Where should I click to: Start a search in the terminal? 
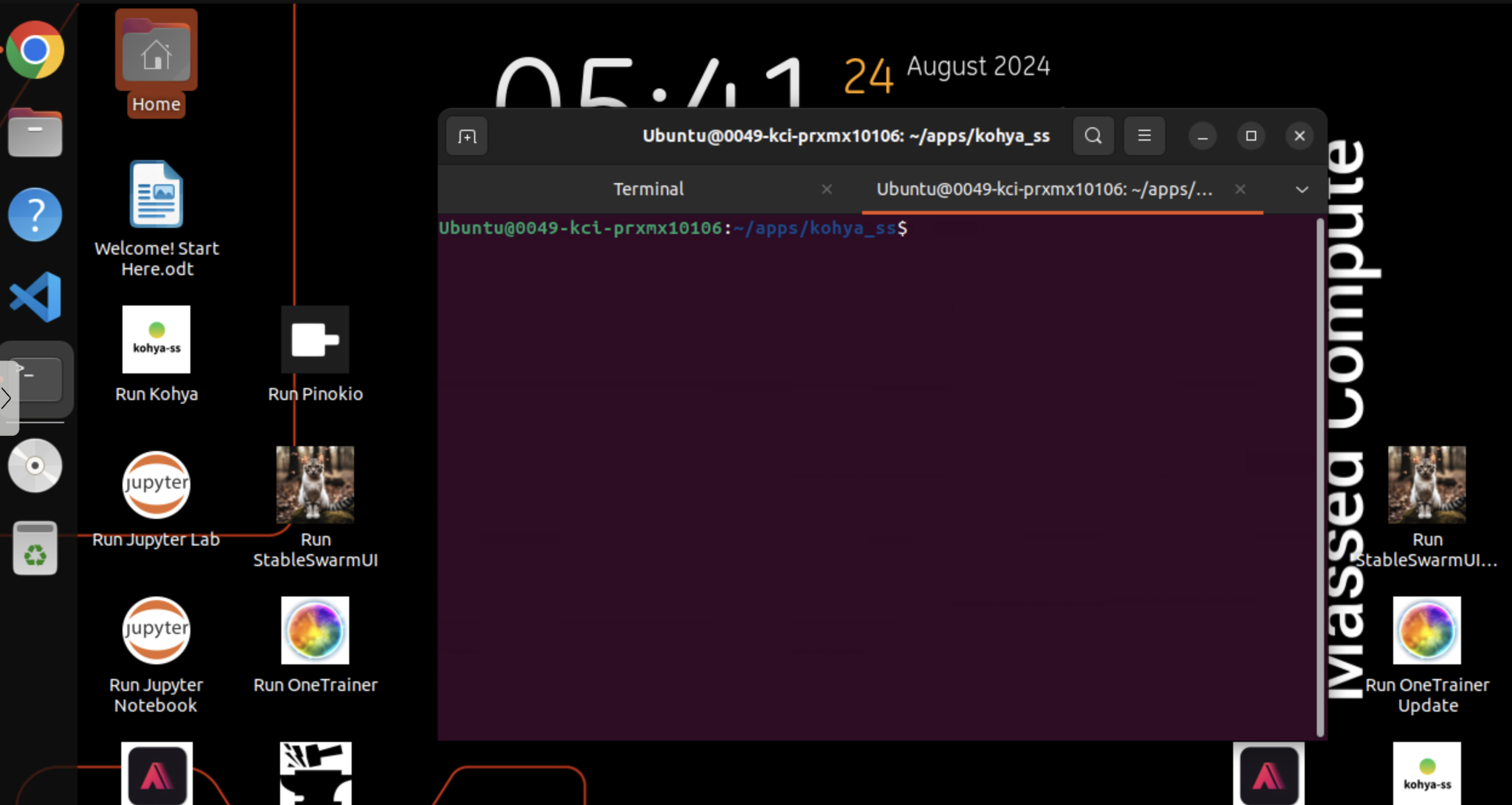pyautogui.click(x=1092, y=136)
